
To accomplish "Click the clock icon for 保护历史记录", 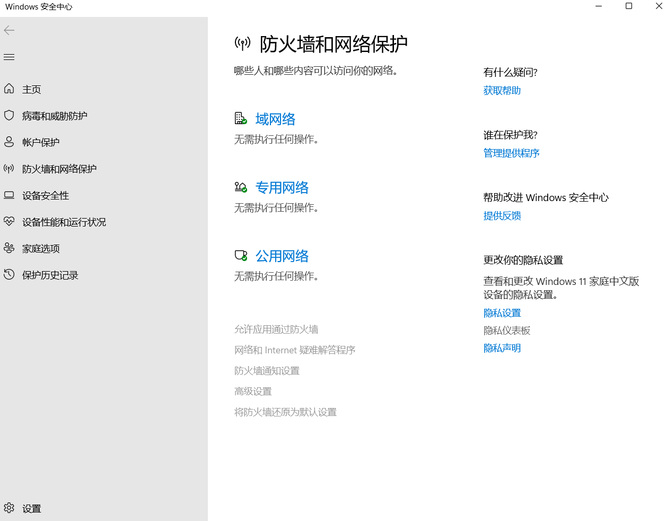I will [x=9, y=274].
